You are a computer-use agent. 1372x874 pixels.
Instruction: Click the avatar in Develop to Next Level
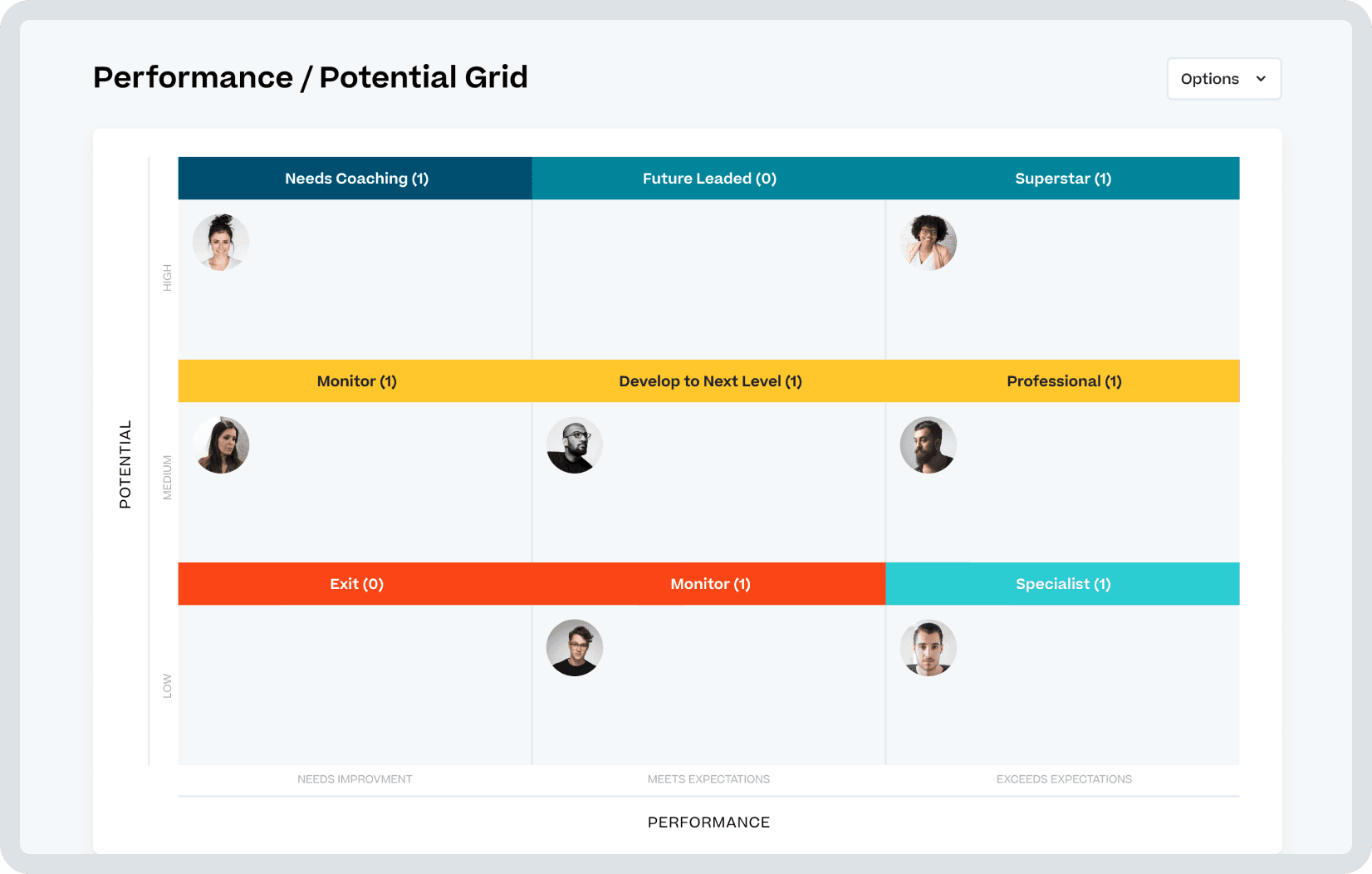574,444
